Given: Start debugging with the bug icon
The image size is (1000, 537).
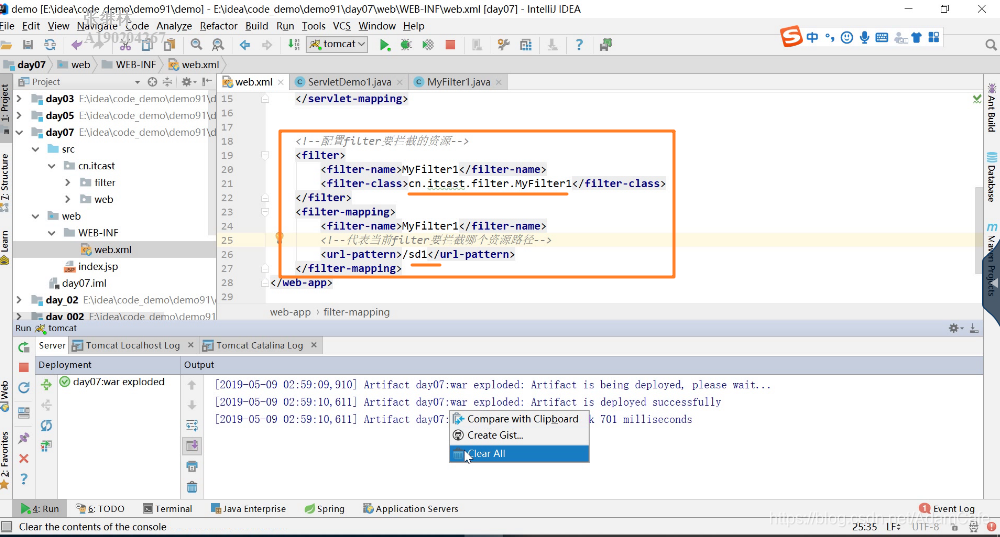Looking at the screenshot, I should (x=406, y=45).
